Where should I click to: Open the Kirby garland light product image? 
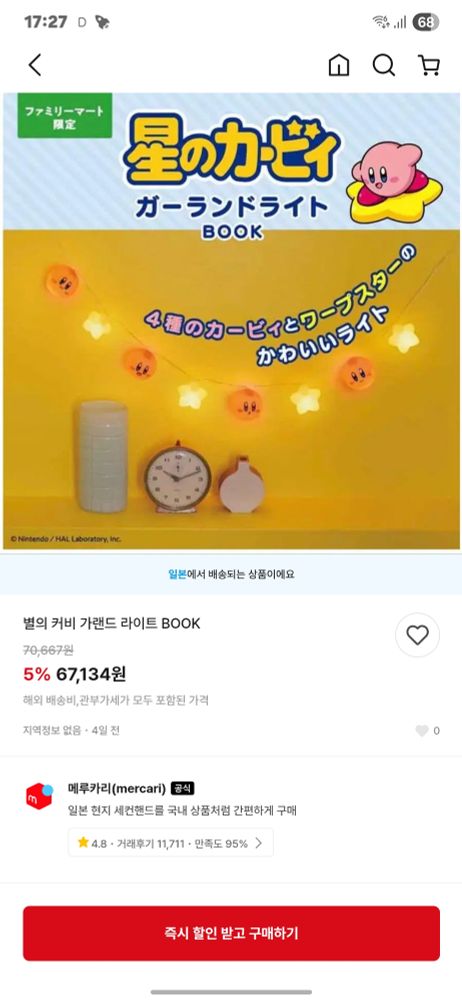tap(231, 321)
